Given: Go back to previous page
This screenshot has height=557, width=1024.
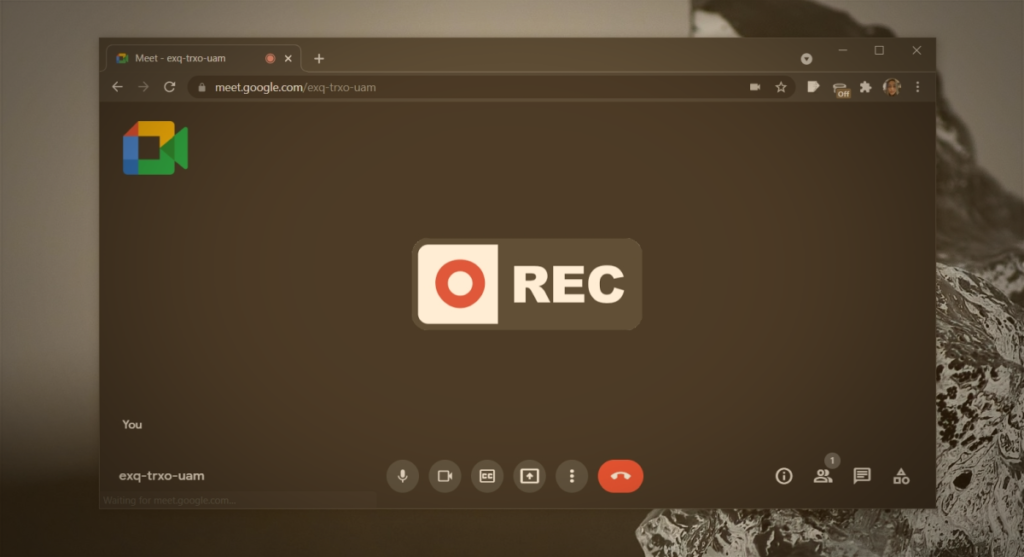Looking at the screenshot, I should coord(117,87).
